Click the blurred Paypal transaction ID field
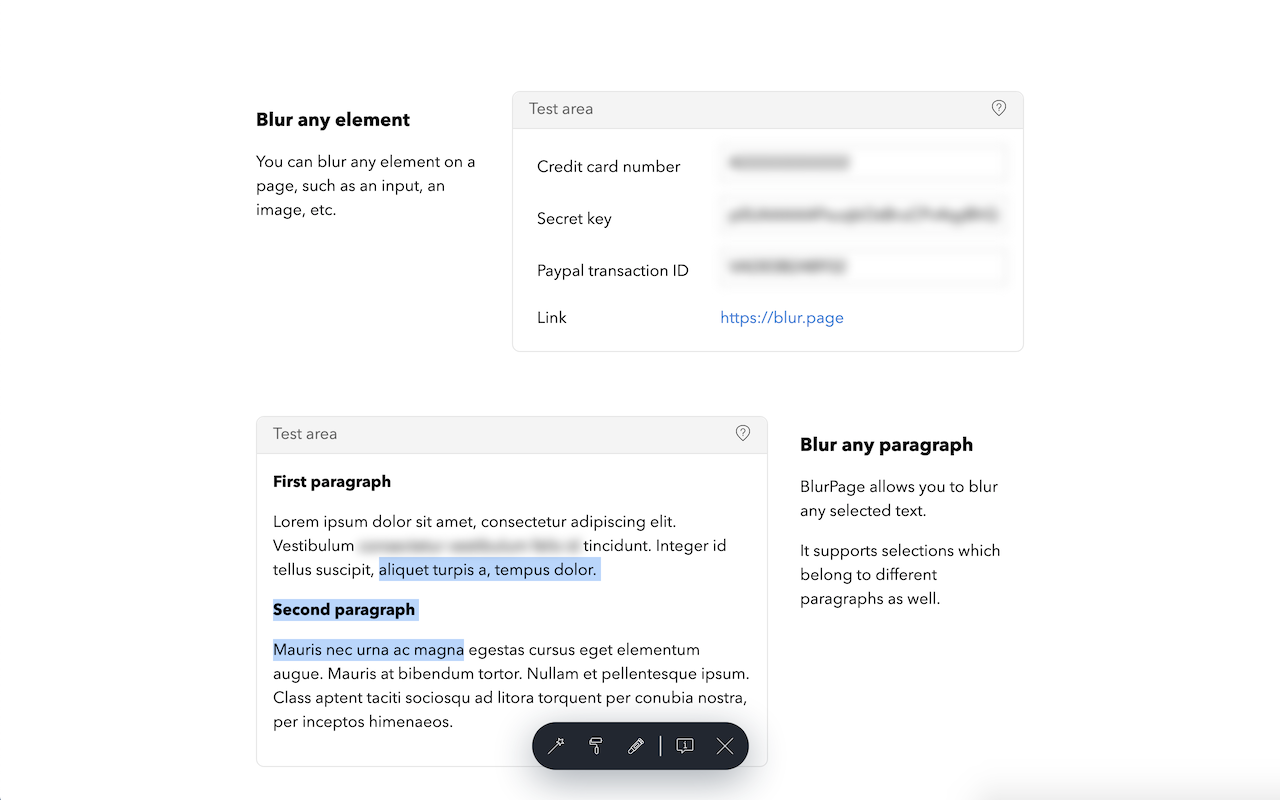Image resolution: width=1280 pixels, height=800 pixels. pyautogui.click(x=862, y=267)
